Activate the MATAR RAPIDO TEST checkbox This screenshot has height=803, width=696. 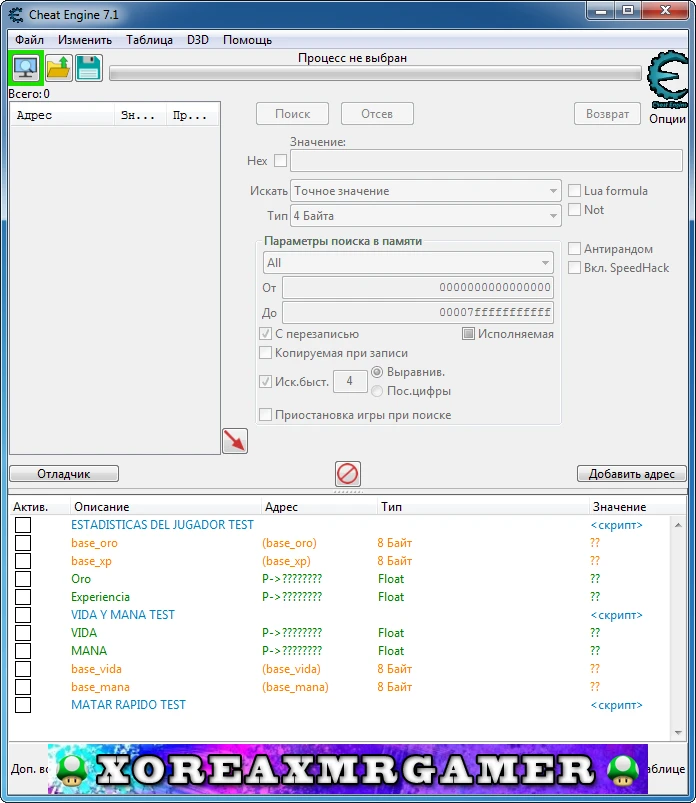23,705
